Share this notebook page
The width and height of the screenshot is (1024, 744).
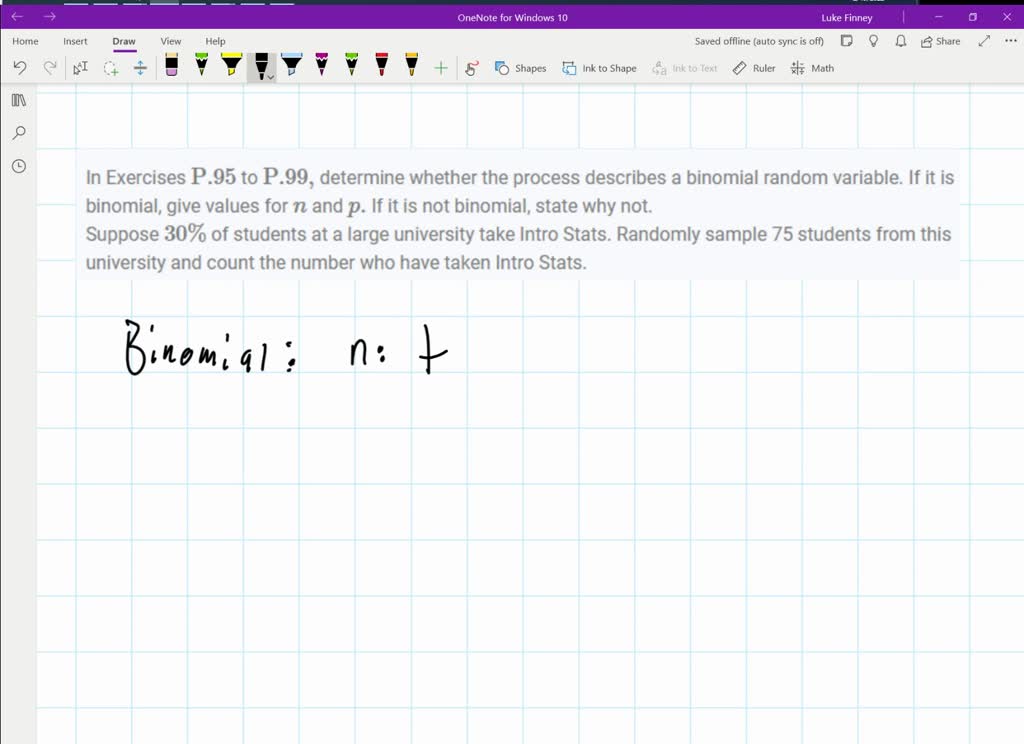(x=940, y=41)
